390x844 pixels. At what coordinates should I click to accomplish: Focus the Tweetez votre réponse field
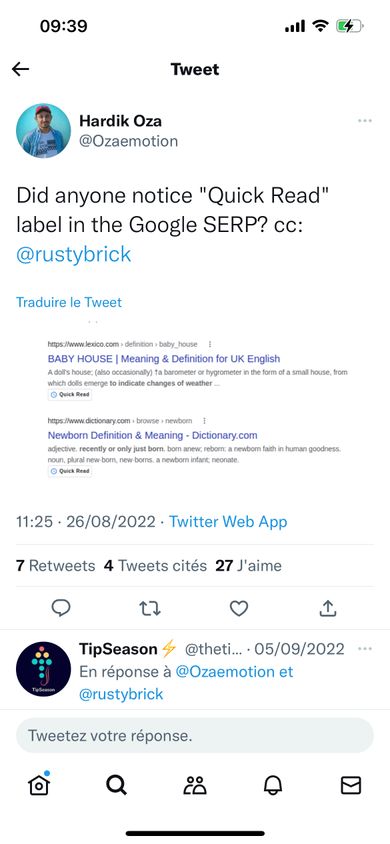[x=195, y=735]
